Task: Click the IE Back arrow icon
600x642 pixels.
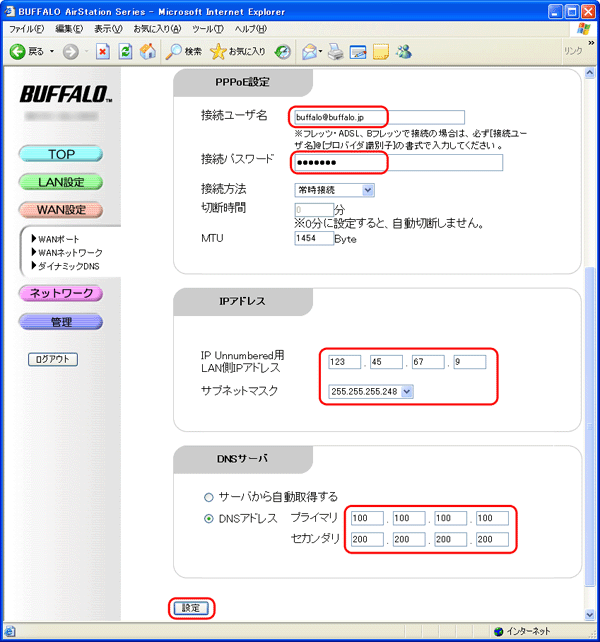Action: click(x=17, y=52)
